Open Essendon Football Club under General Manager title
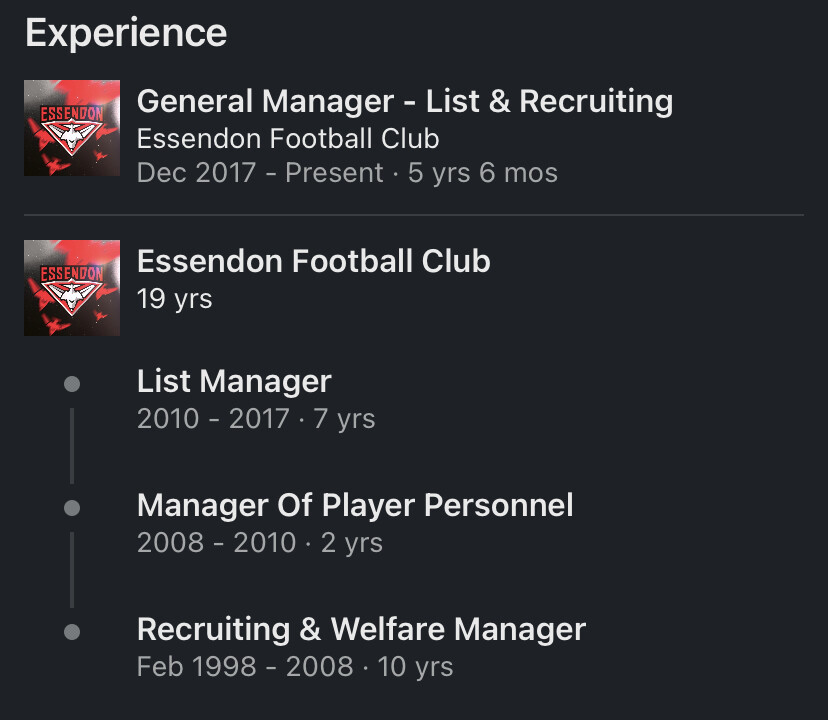Screen dimensions: 828x720 point(288,138)
